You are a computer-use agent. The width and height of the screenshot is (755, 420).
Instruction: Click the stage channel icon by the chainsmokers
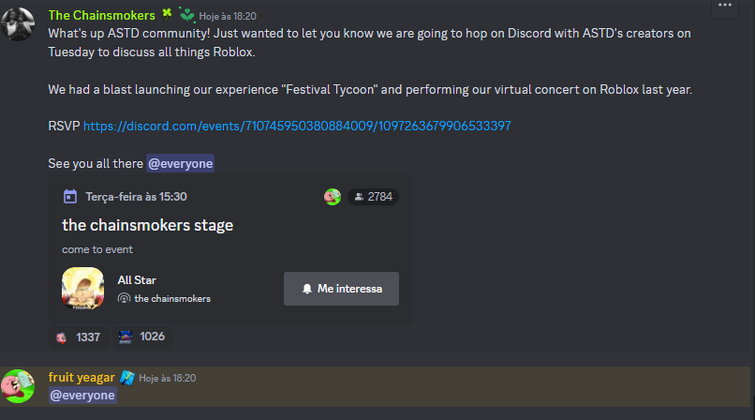coord(124,299)
